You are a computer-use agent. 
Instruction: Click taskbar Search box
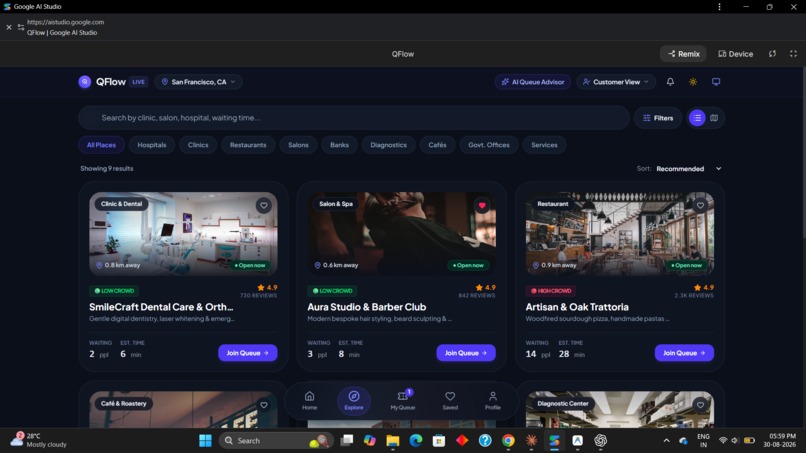[276, 441]
